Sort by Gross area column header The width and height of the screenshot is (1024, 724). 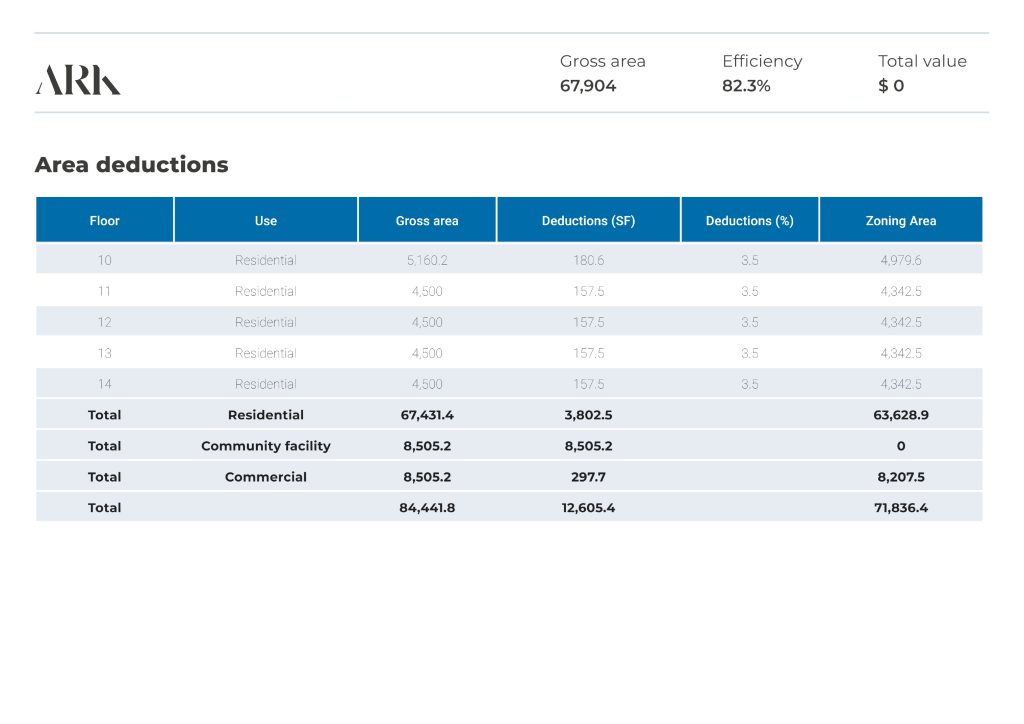(427, 221)
